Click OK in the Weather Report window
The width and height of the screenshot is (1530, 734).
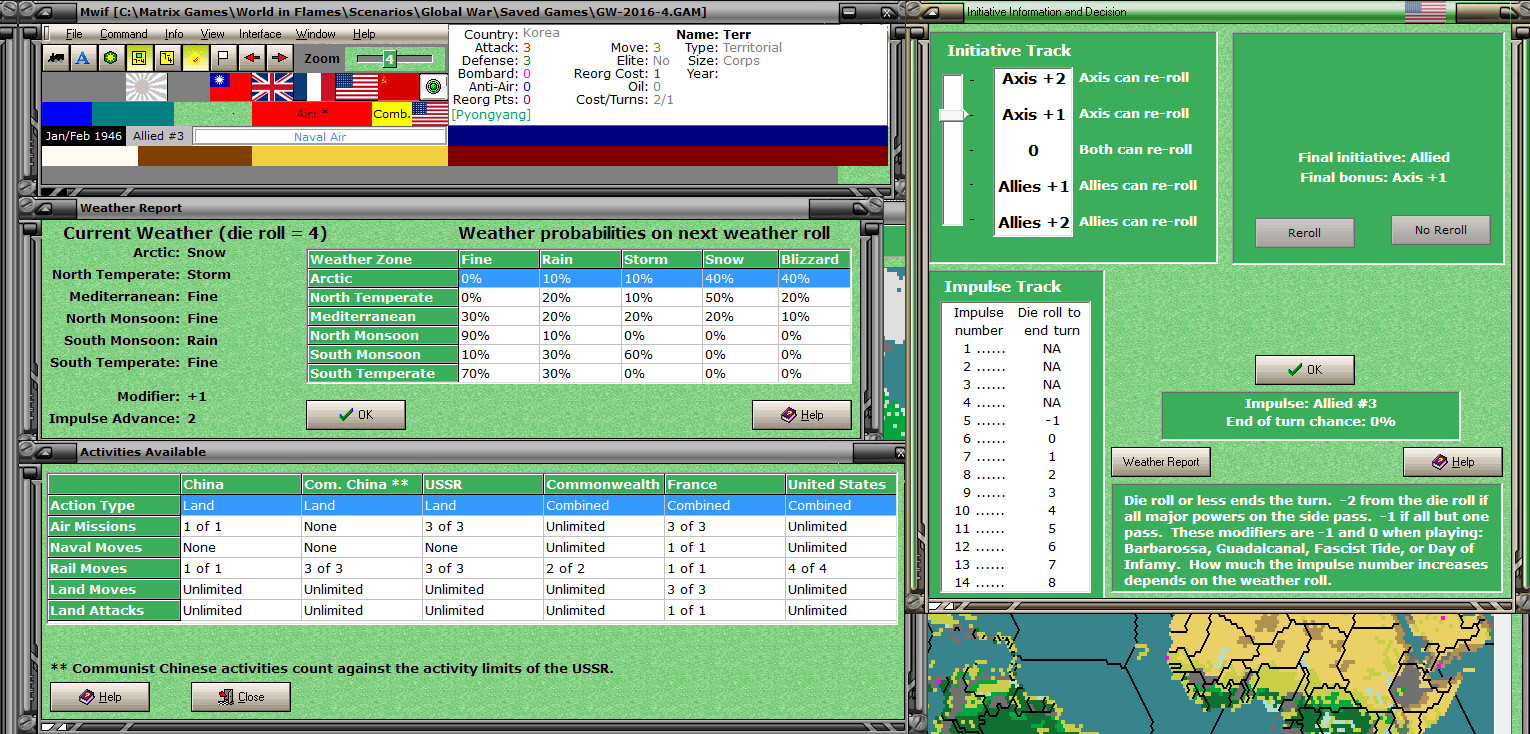point(355,415)
